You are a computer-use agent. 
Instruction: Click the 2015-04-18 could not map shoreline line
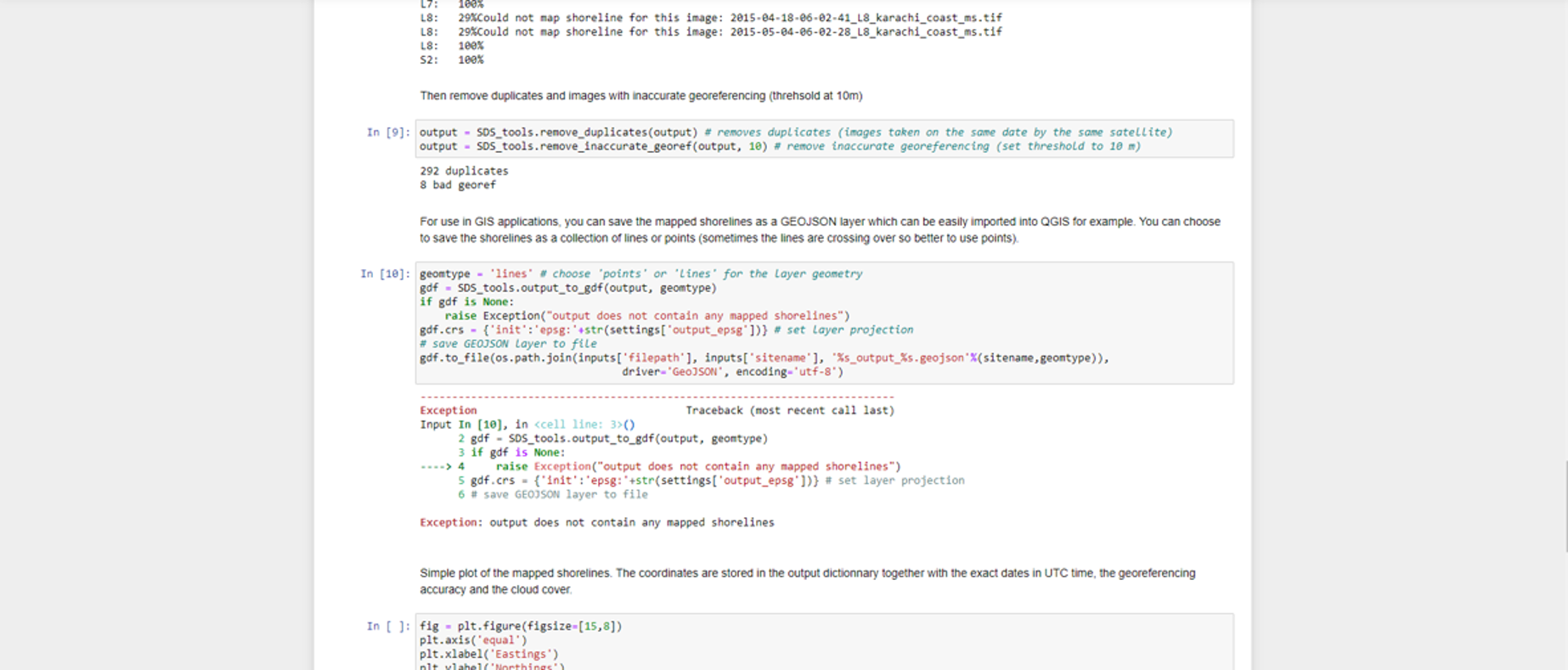tap(711, 18)
